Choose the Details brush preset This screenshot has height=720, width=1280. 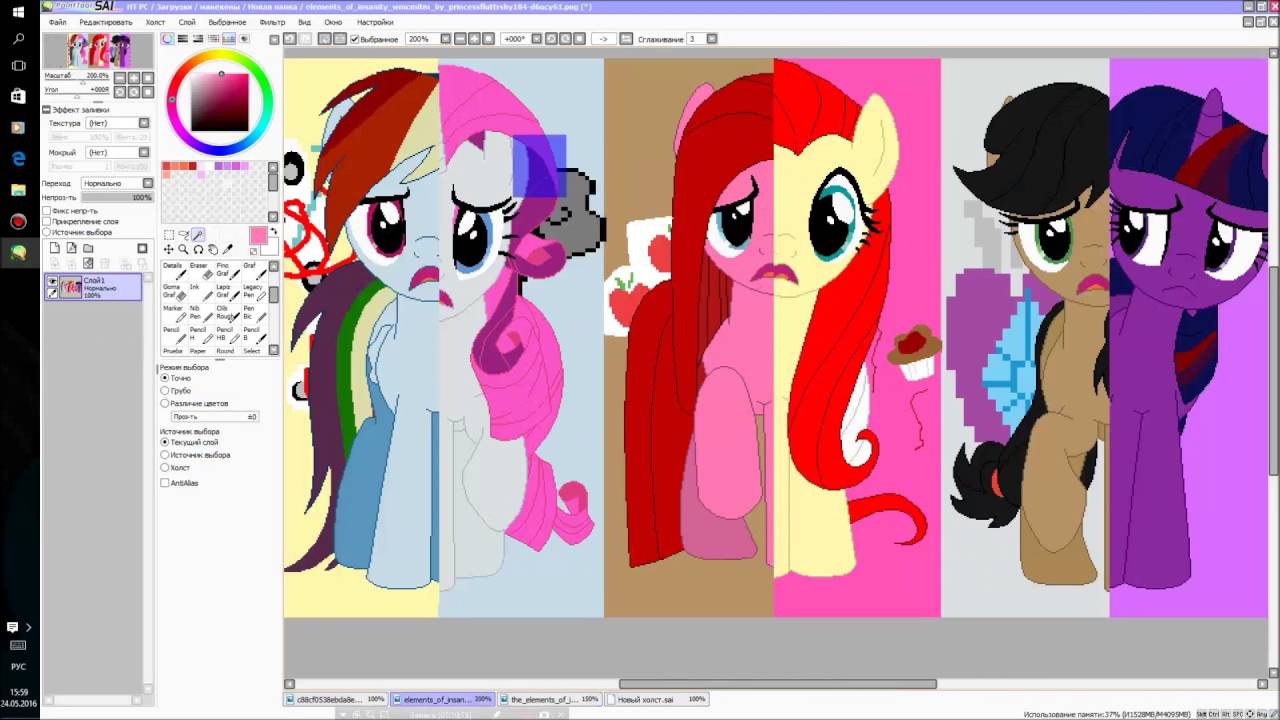coord(174,271)
